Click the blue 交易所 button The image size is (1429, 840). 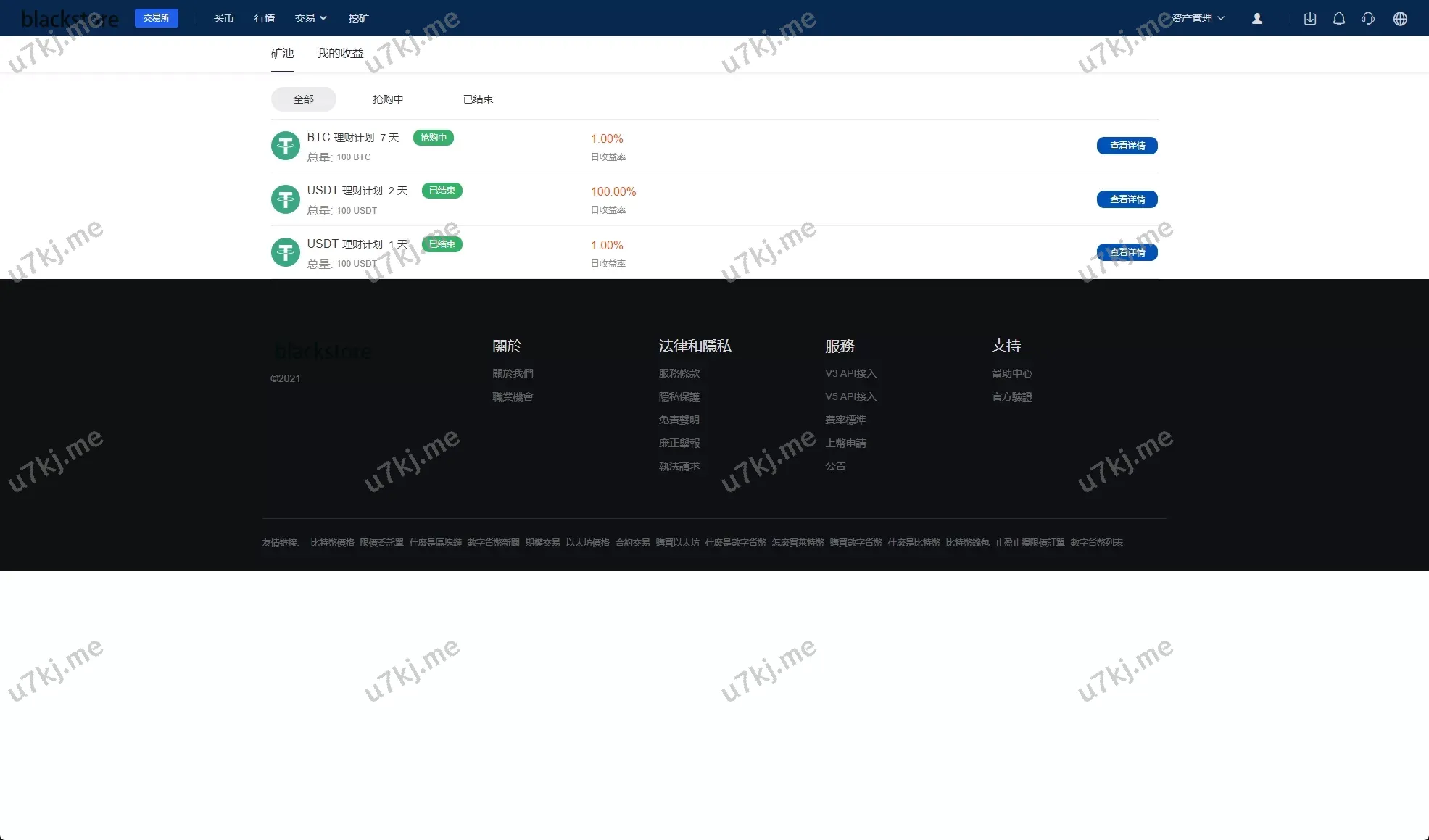156,18
